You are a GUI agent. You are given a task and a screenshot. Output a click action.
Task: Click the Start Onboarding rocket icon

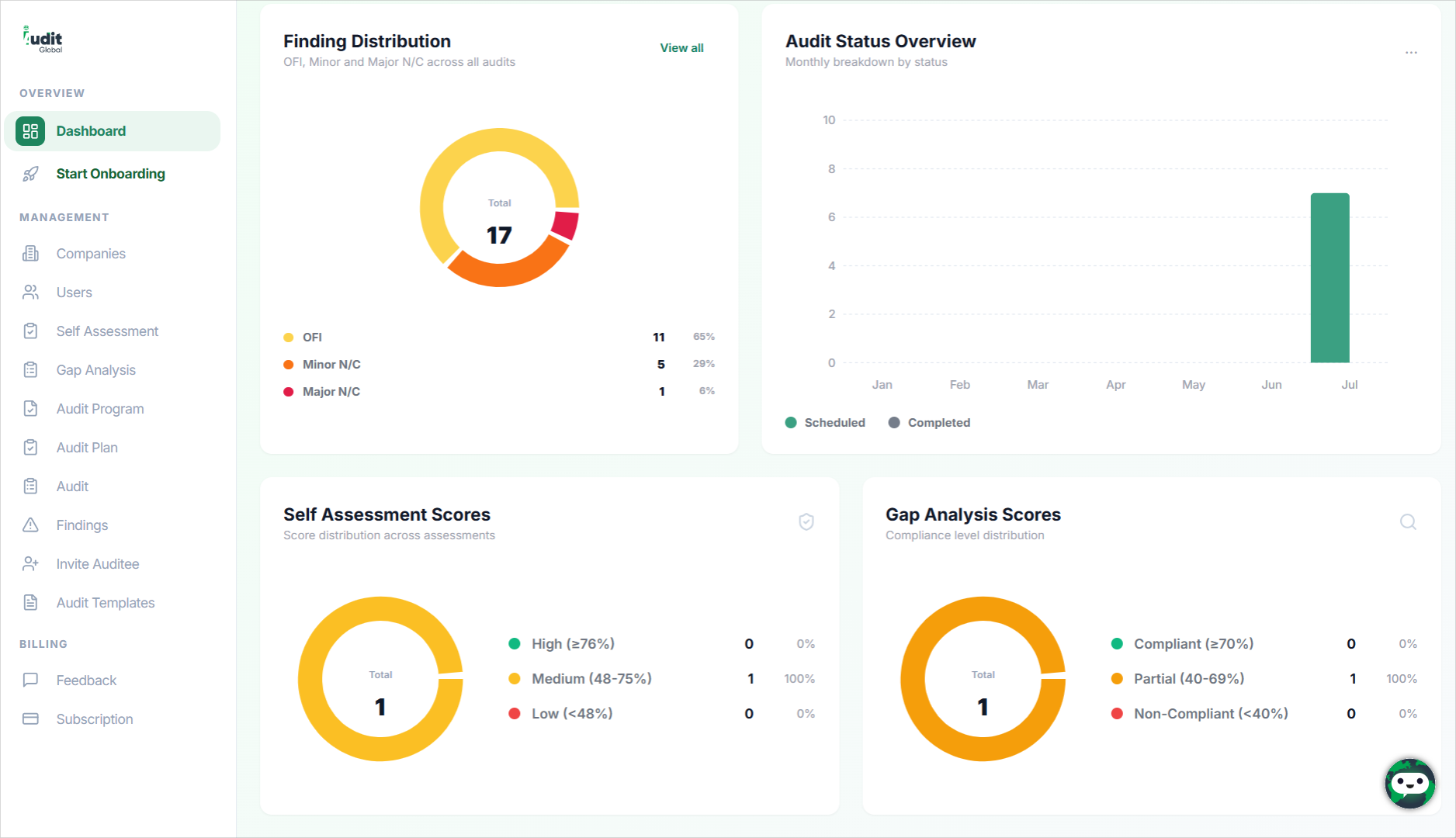[30, 174]
